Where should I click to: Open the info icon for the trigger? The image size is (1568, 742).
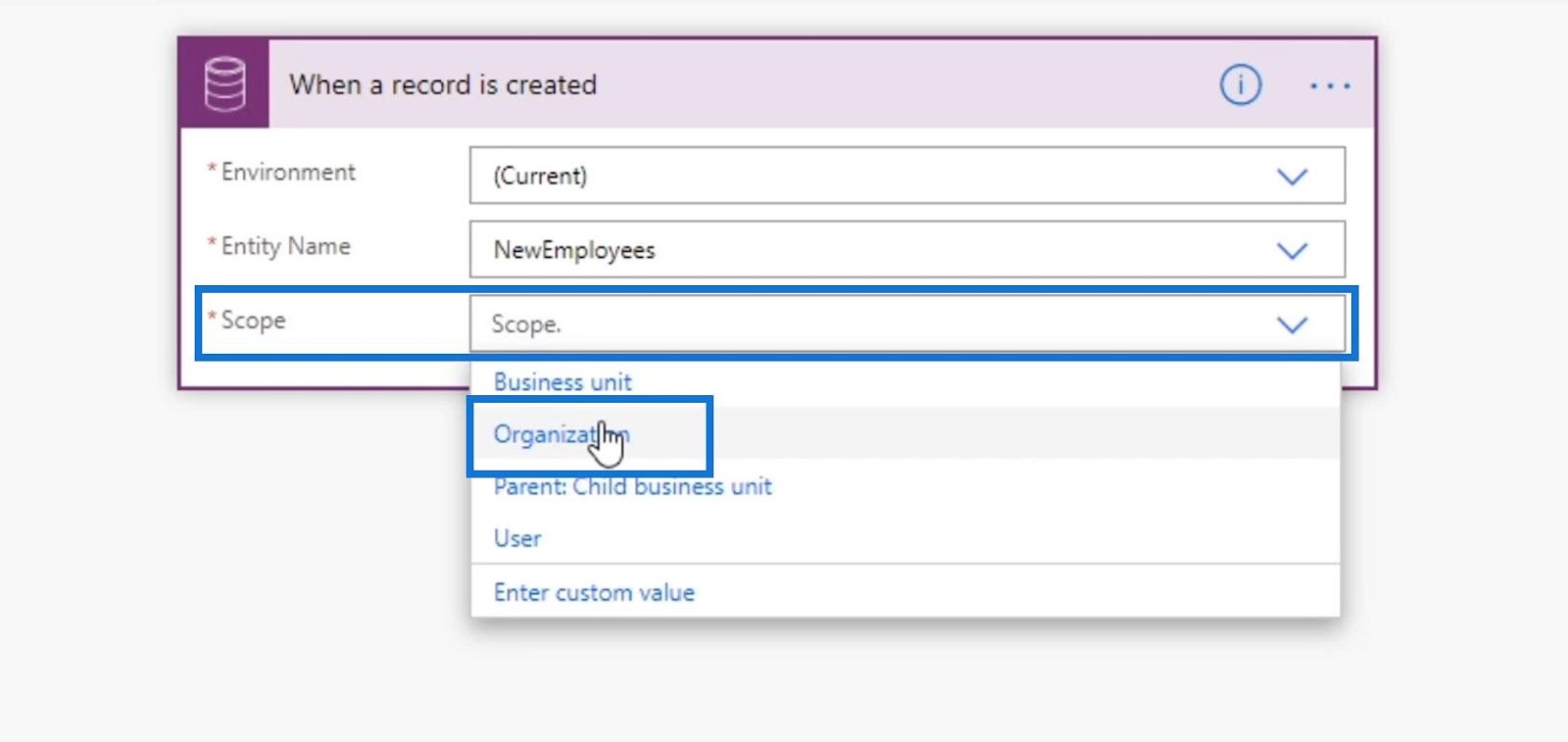point(1240,85)
